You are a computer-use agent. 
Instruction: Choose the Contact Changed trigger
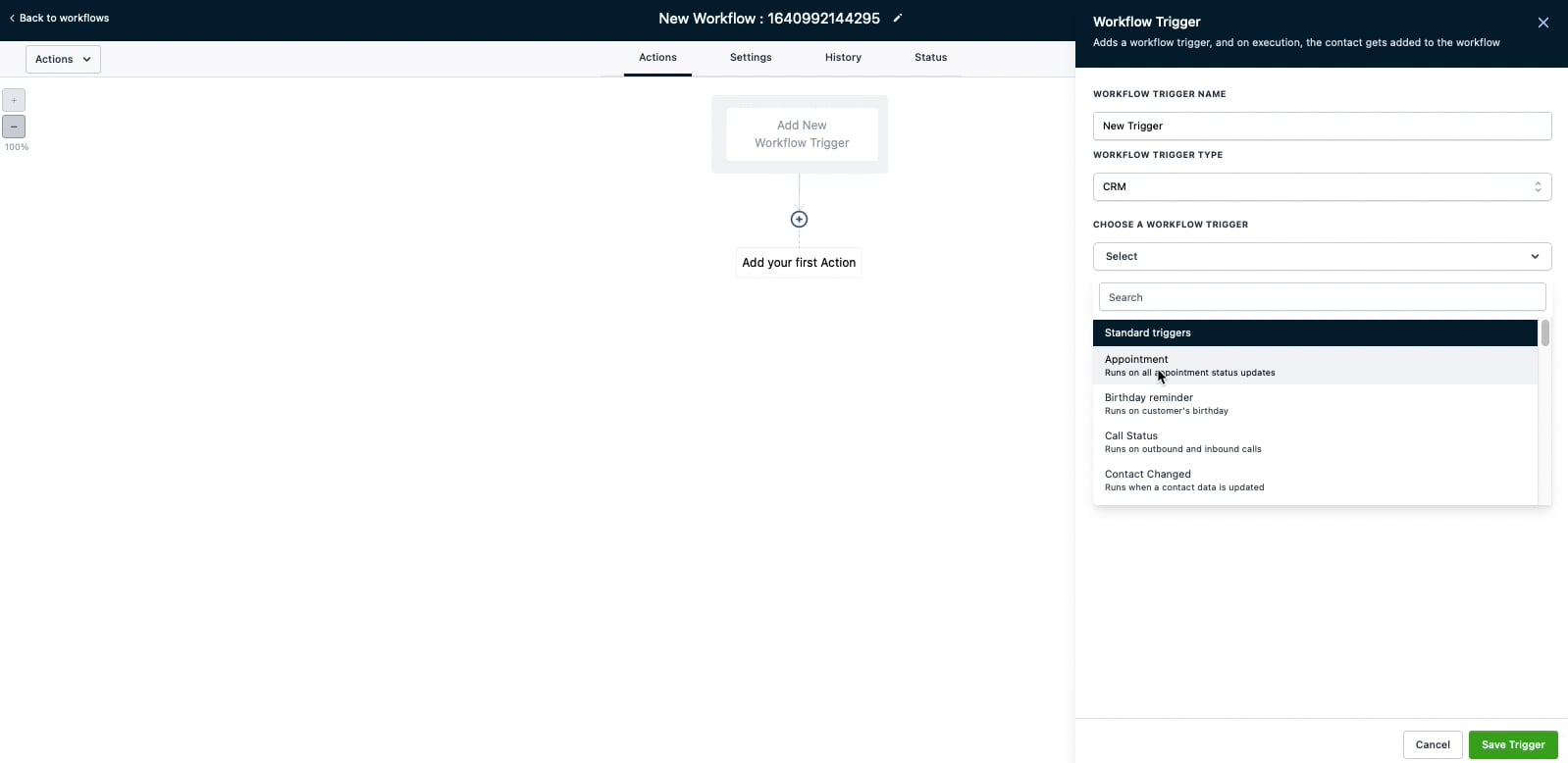1315,480
